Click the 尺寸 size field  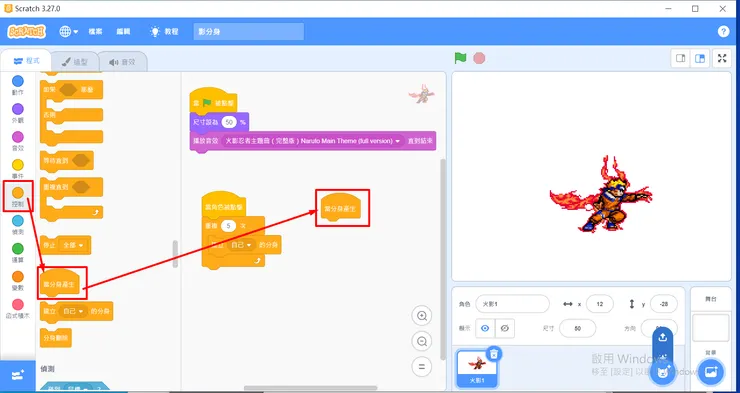pos(578,328)
